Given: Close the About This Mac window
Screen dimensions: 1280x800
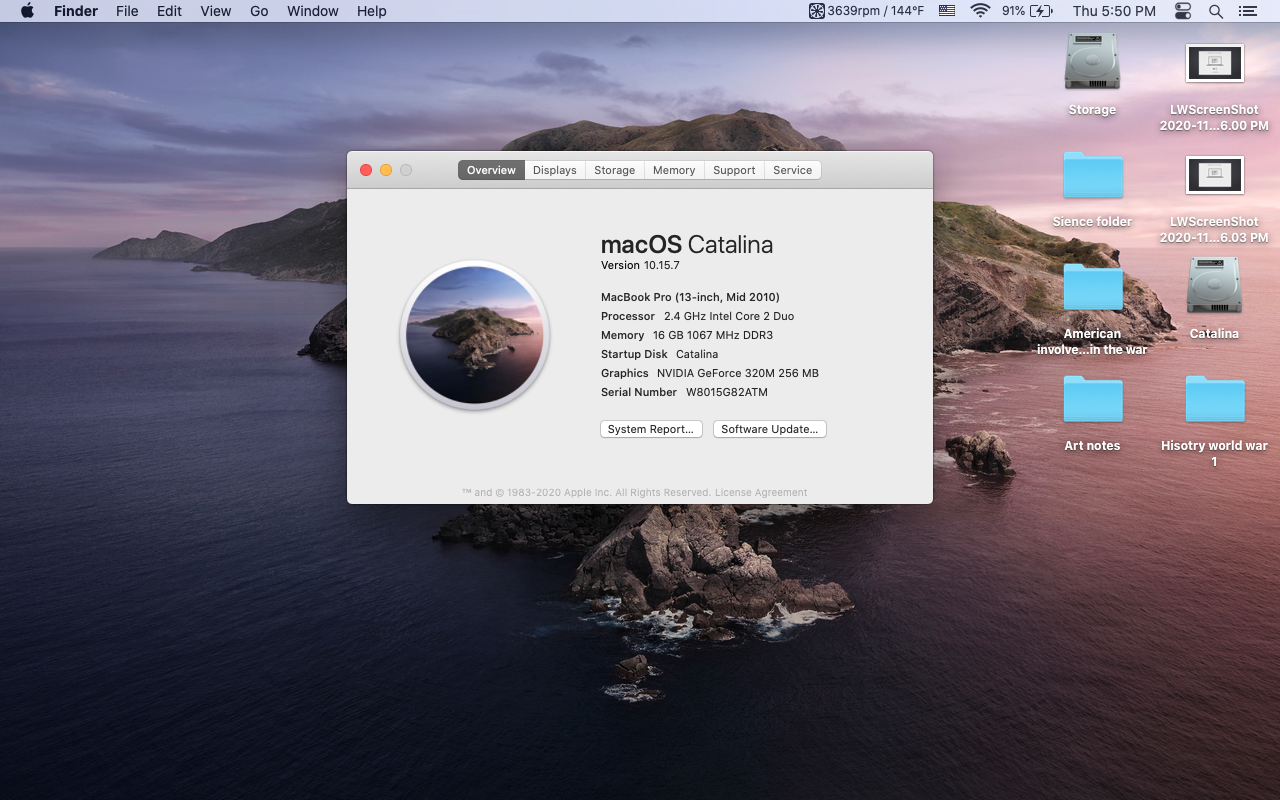Looking at the screenshot, I should coord(366,170).
